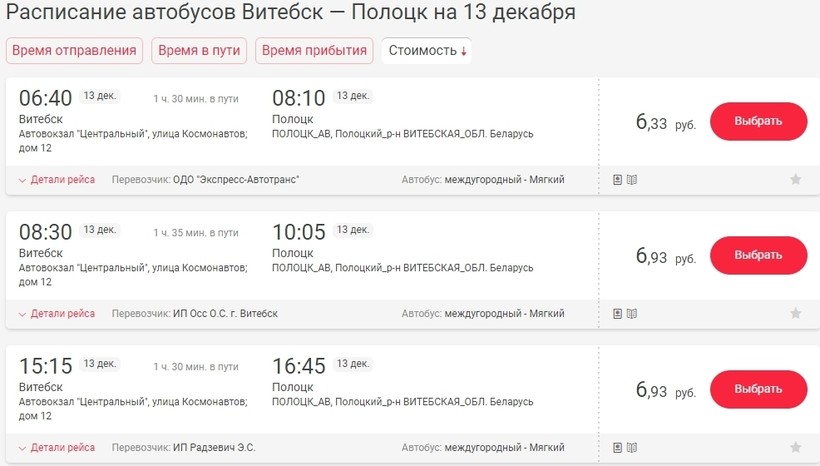The height and width of the screenshot is (466, 820).
Task: Click the open-book icon on the 06:40 trip
Action: tap(632, 180)
